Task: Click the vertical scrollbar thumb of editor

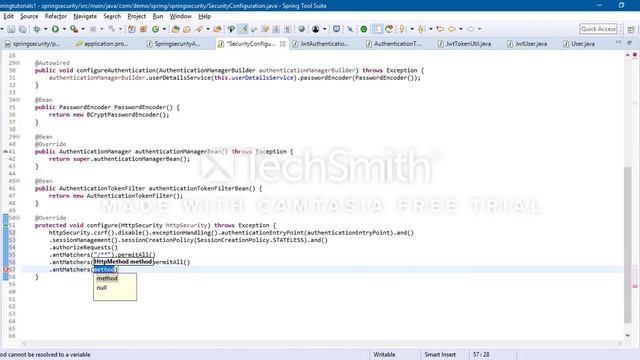Action: (x=628, y=244)
